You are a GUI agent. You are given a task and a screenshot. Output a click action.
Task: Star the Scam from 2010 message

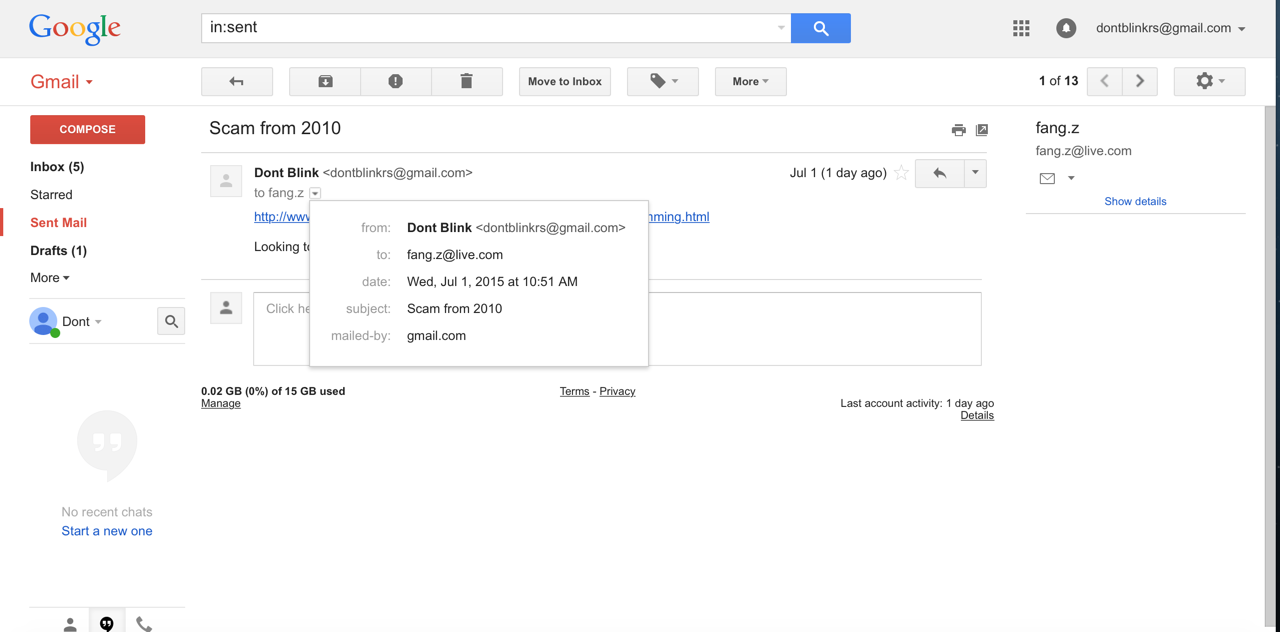(901, 173)
